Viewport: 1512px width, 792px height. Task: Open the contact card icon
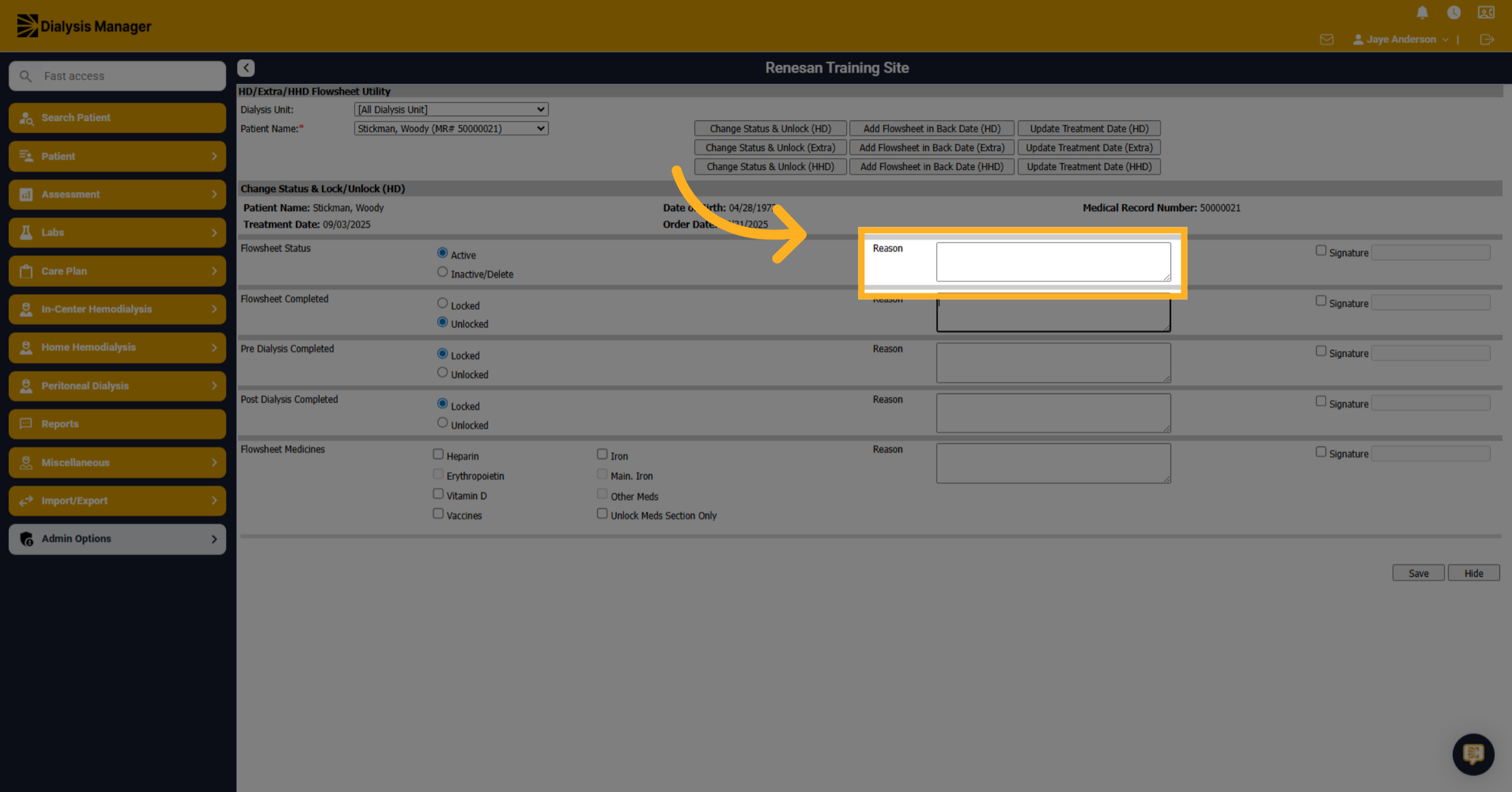coord(1486,13)
